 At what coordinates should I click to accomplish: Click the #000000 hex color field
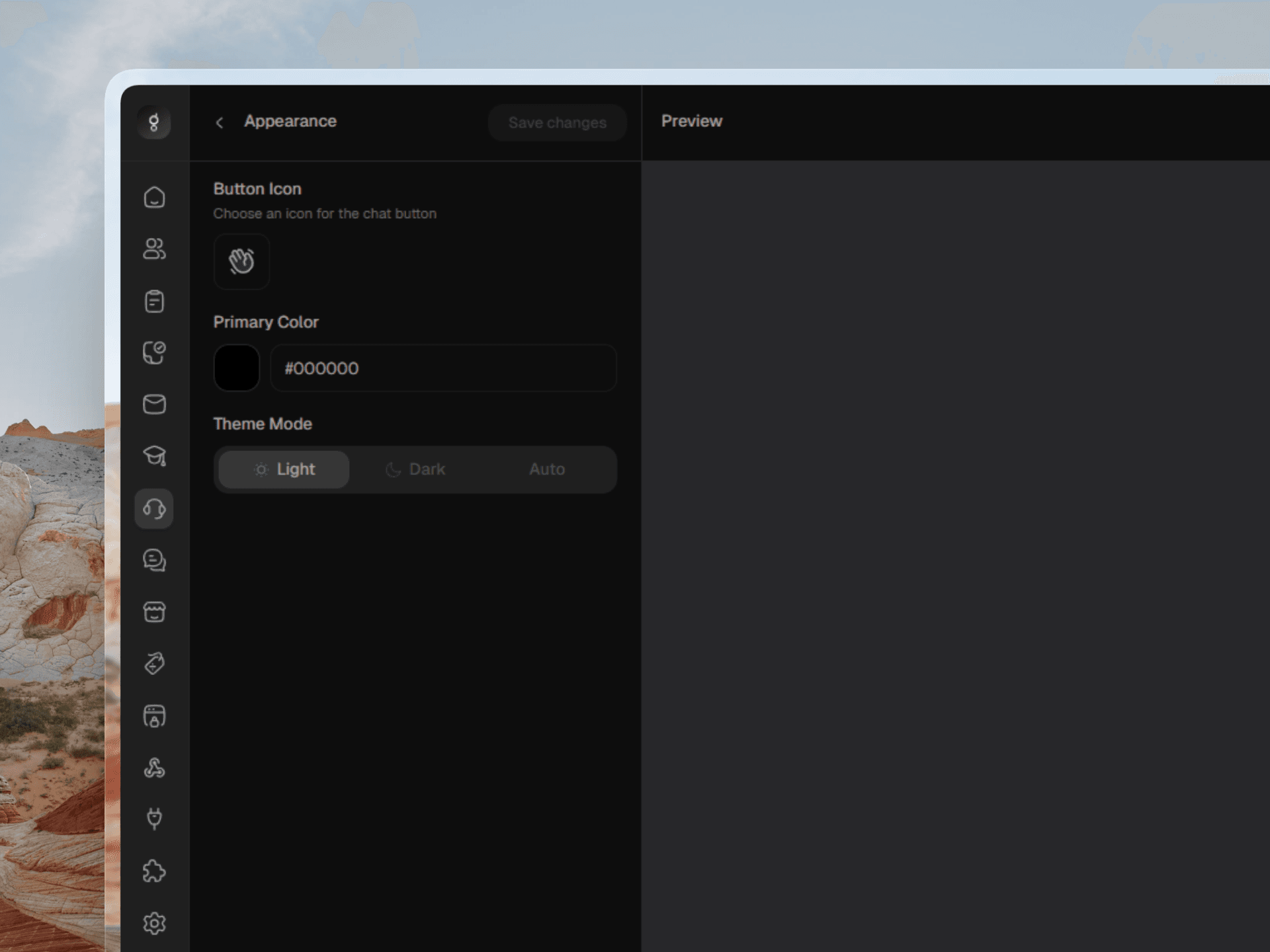(443, 368)
